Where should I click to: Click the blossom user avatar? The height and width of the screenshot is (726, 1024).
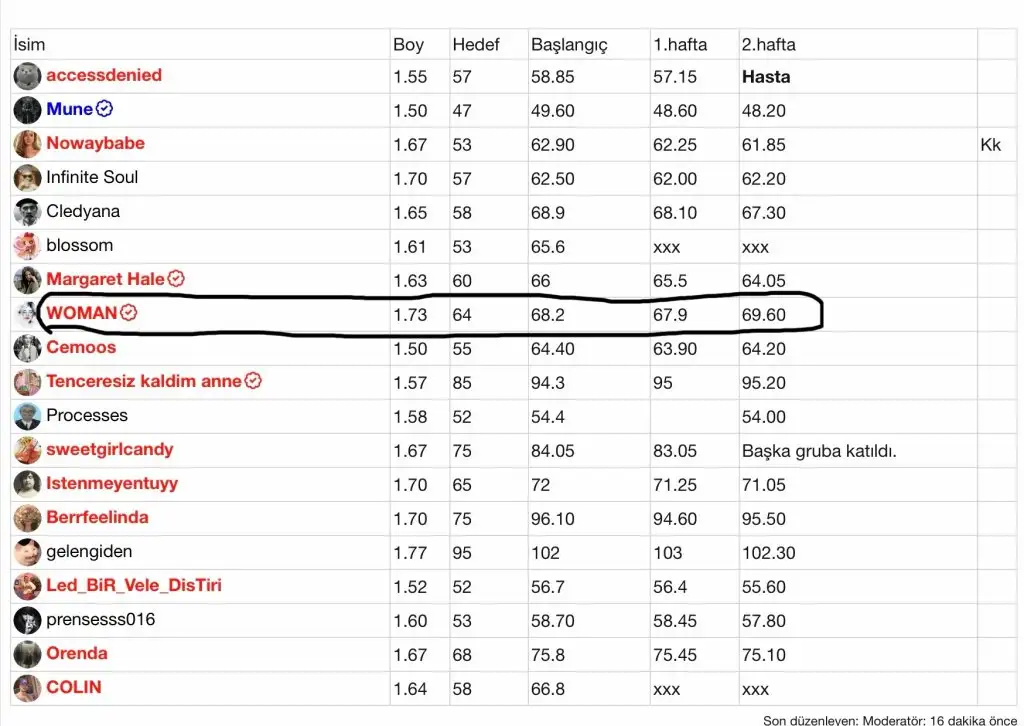click(27, 246)
